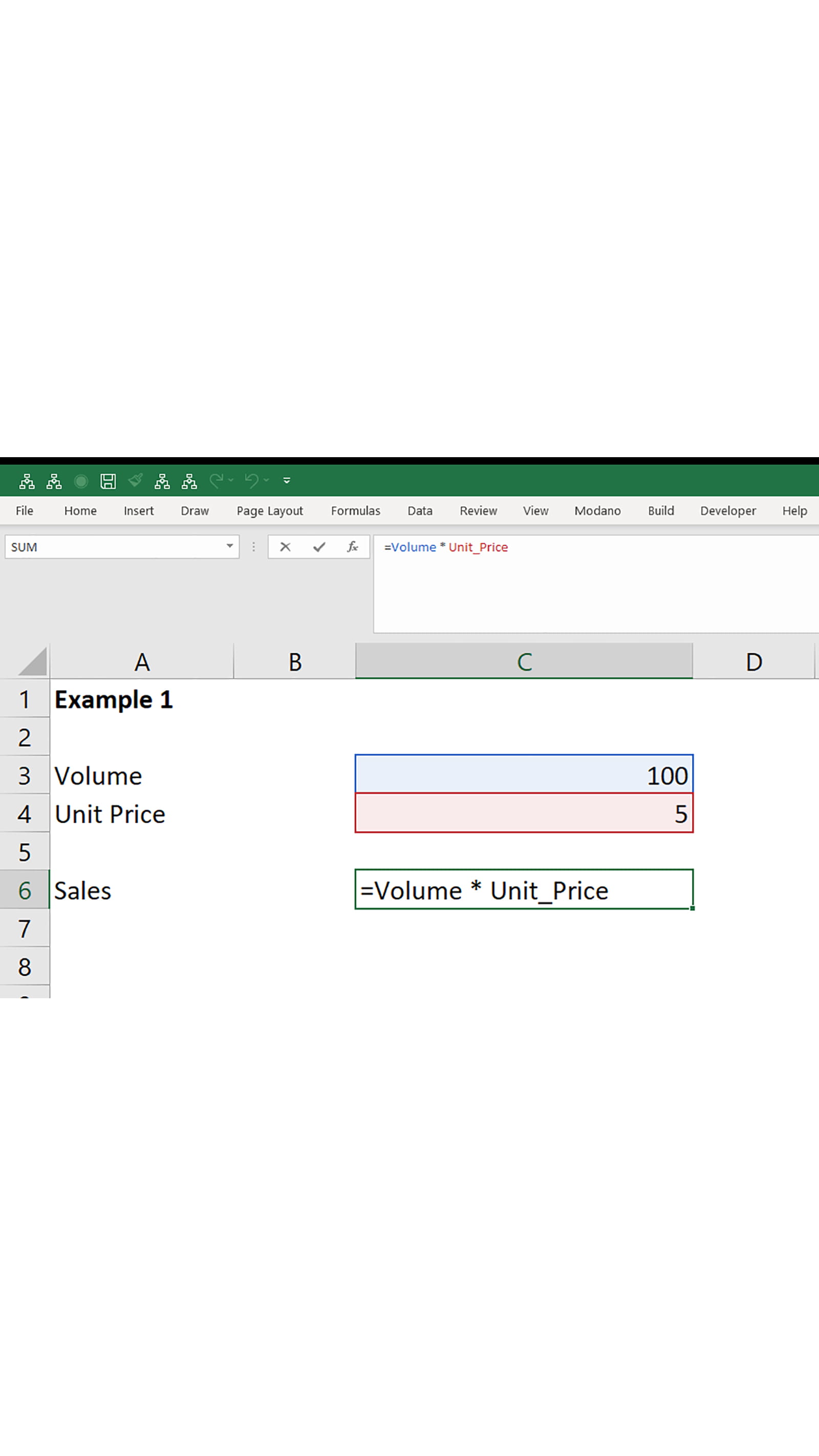Click the Select All corner triangle
This screenshot has width=819, height=1456.
33,662
